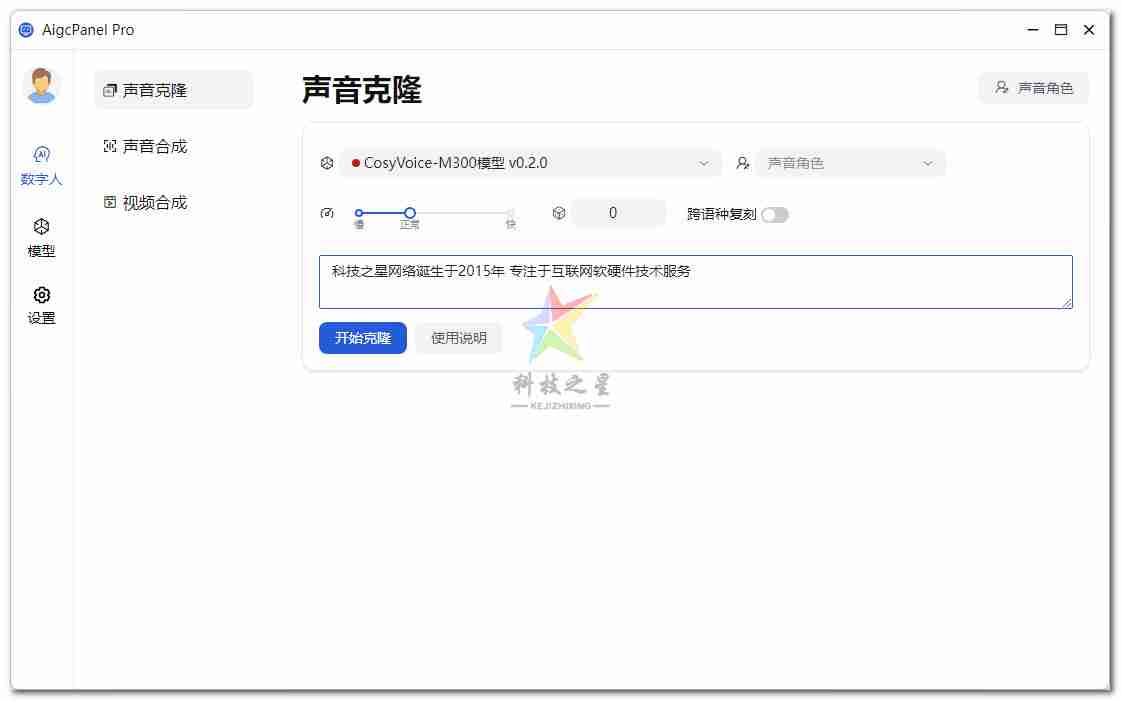Click the seed dice icon before the number field

coord(559,212)
